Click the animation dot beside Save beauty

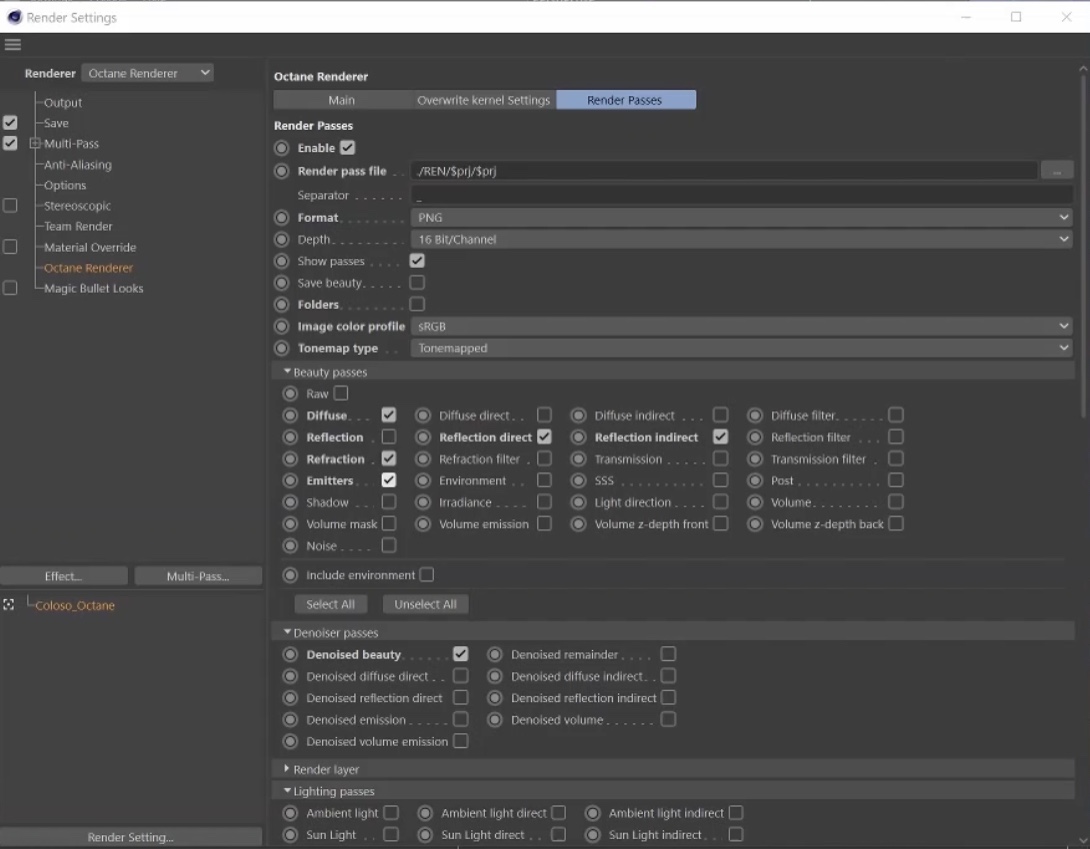282,283
